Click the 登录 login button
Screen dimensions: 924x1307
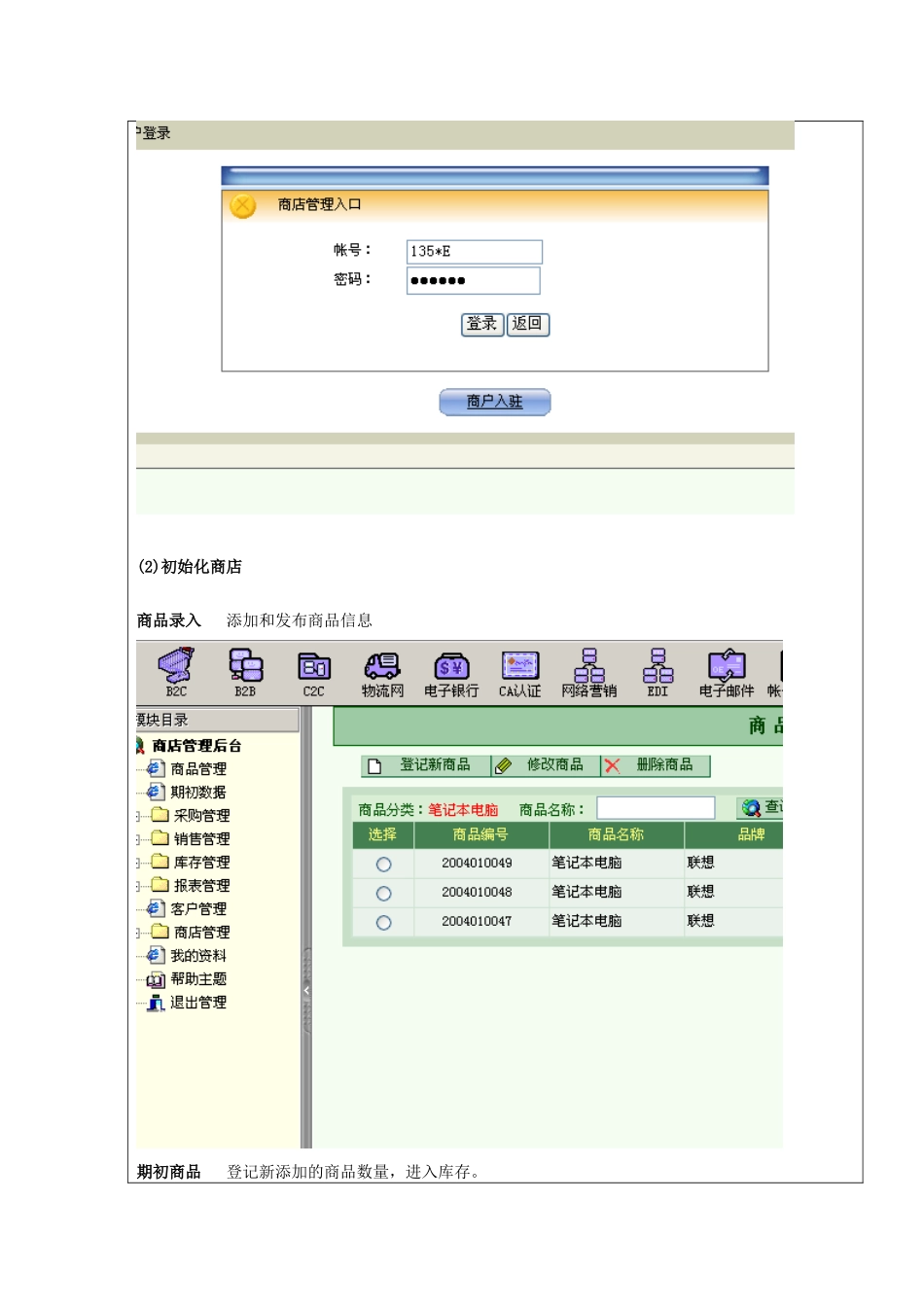point(482,324)
